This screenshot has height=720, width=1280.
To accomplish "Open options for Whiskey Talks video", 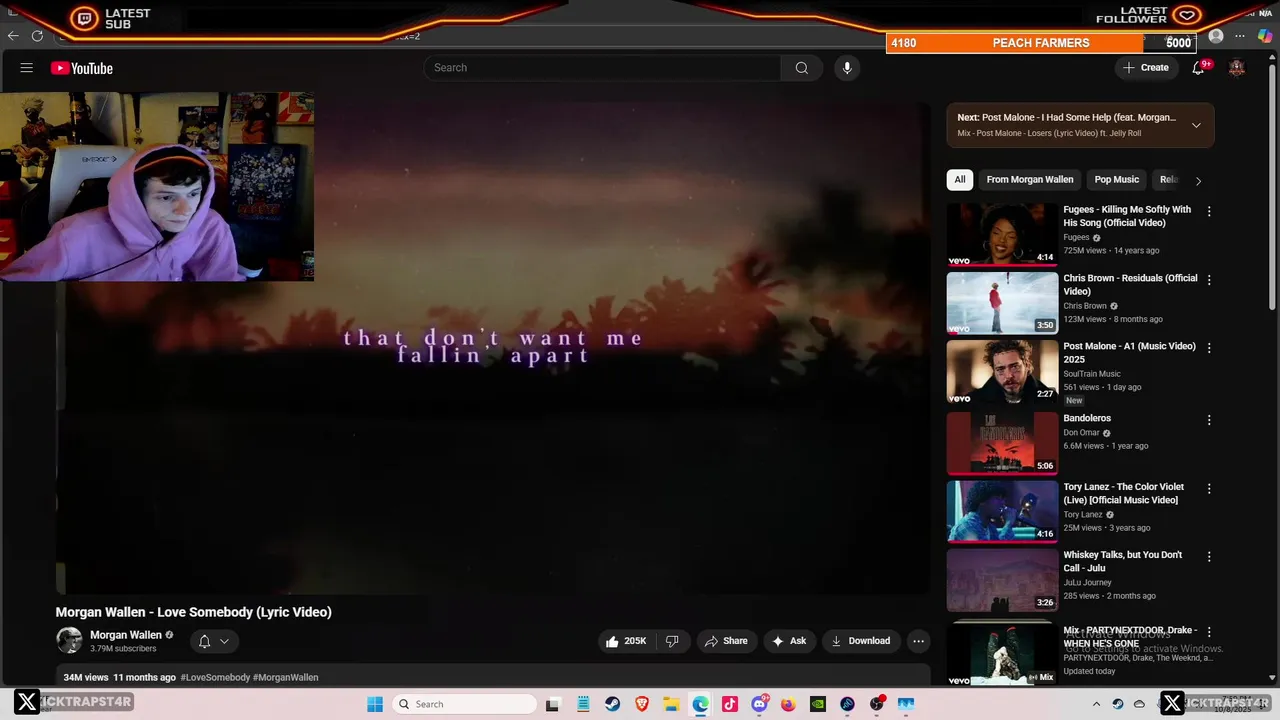I will click(x=1209, y=556).
